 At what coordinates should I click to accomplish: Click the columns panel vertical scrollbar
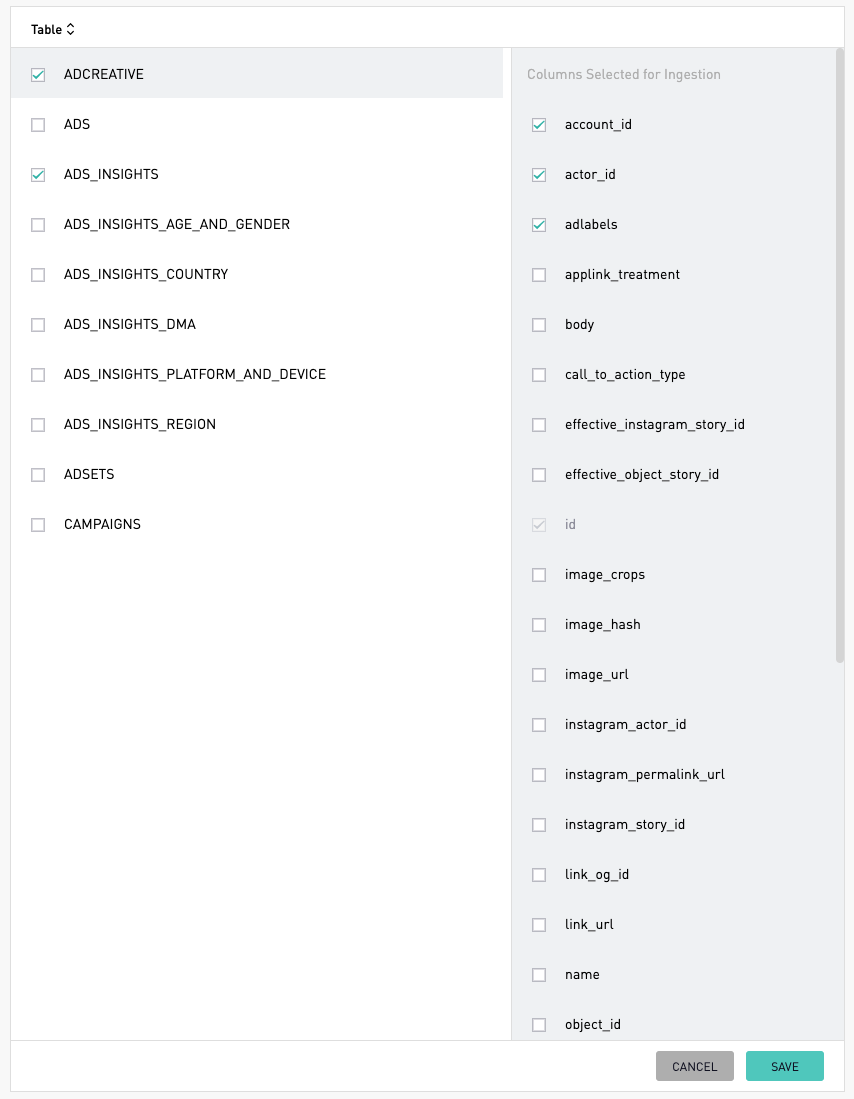tap(839, 355)
